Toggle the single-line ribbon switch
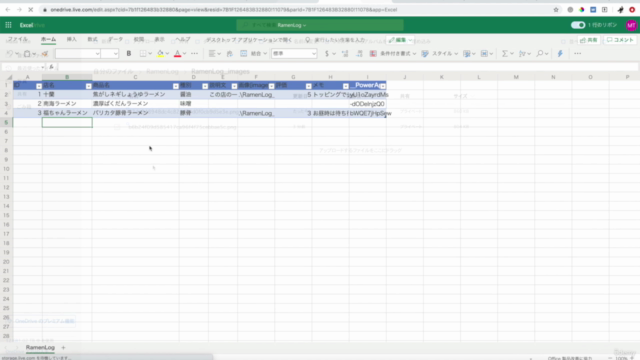This screenshot has height=360, width=640. pyautogui.click(x=578, y=25)
